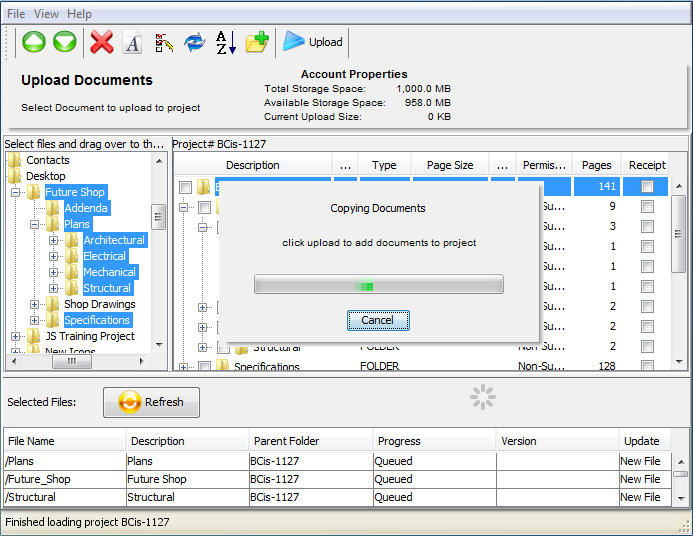Viewport: 693px width, 536px height.
Task: Cancel the Copying Documents dialog
Action: (x=377, y=320)
